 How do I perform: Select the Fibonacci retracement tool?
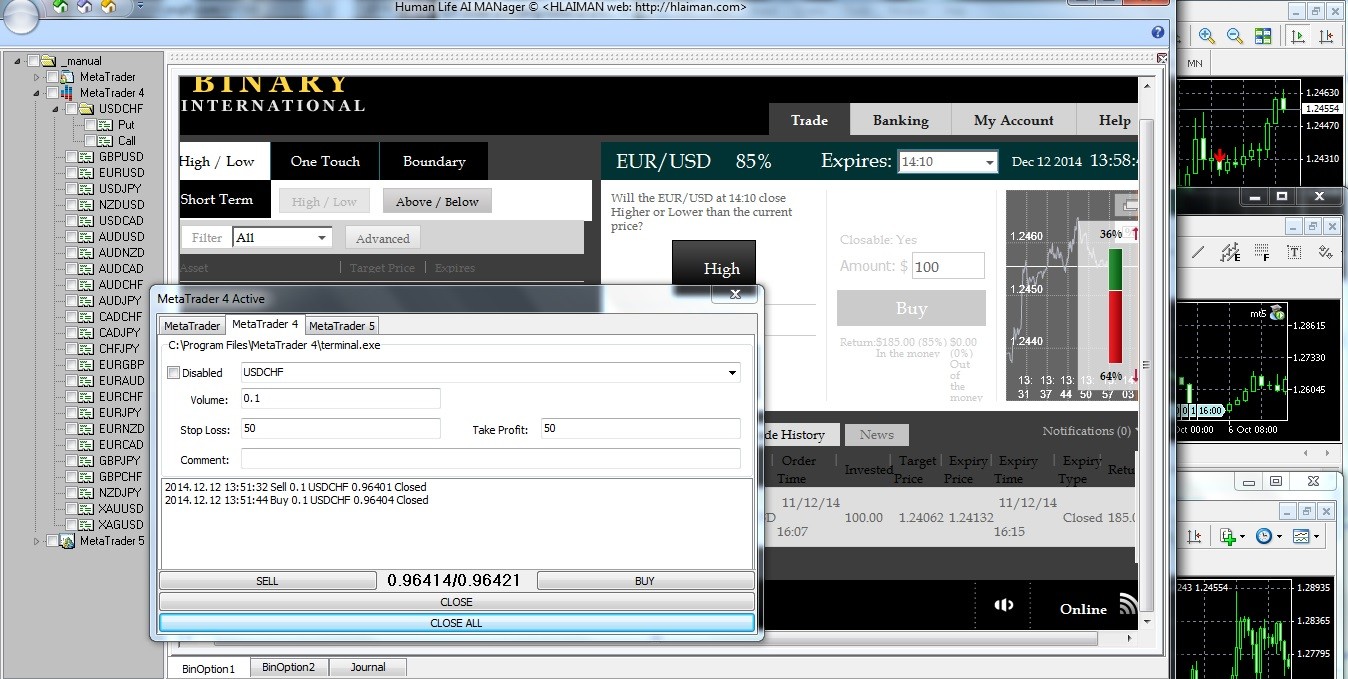click(x=1262, y=252)
